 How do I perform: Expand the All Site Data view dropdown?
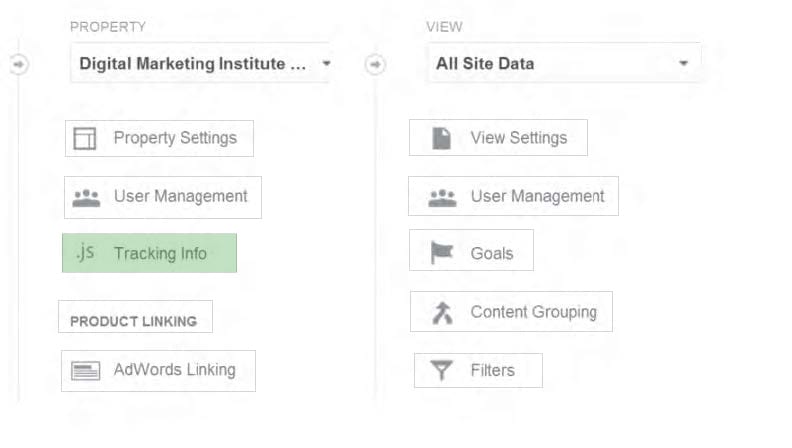click(564, 63)
